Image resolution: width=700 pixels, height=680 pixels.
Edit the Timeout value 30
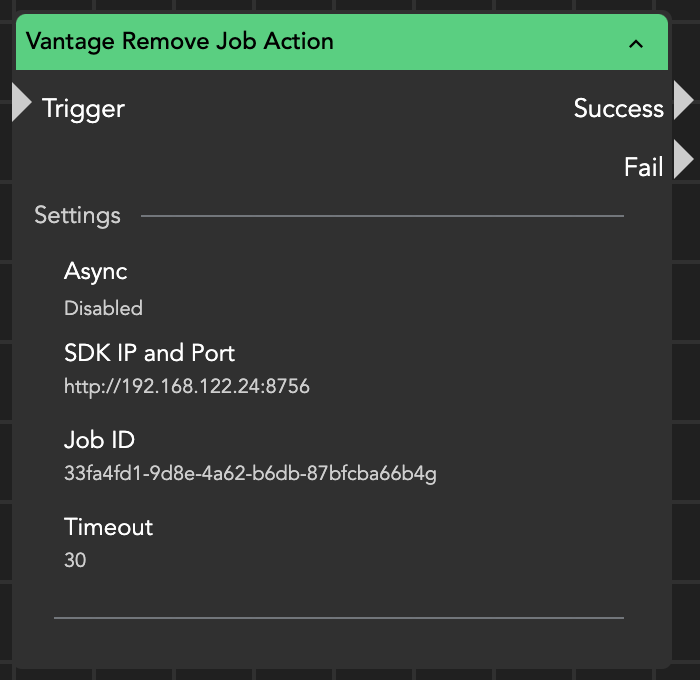point(75,560)
